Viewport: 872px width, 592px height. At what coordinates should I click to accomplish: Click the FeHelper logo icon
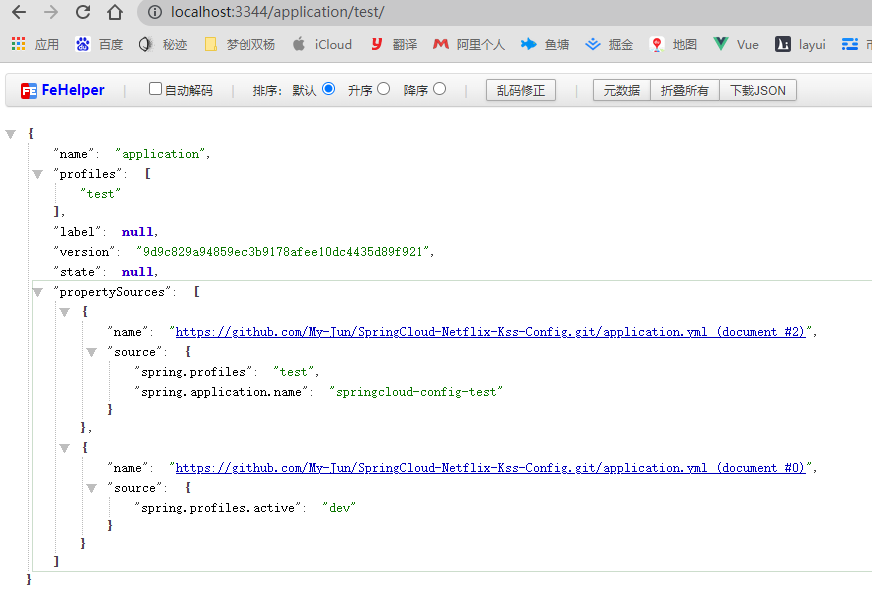[29, 91]
